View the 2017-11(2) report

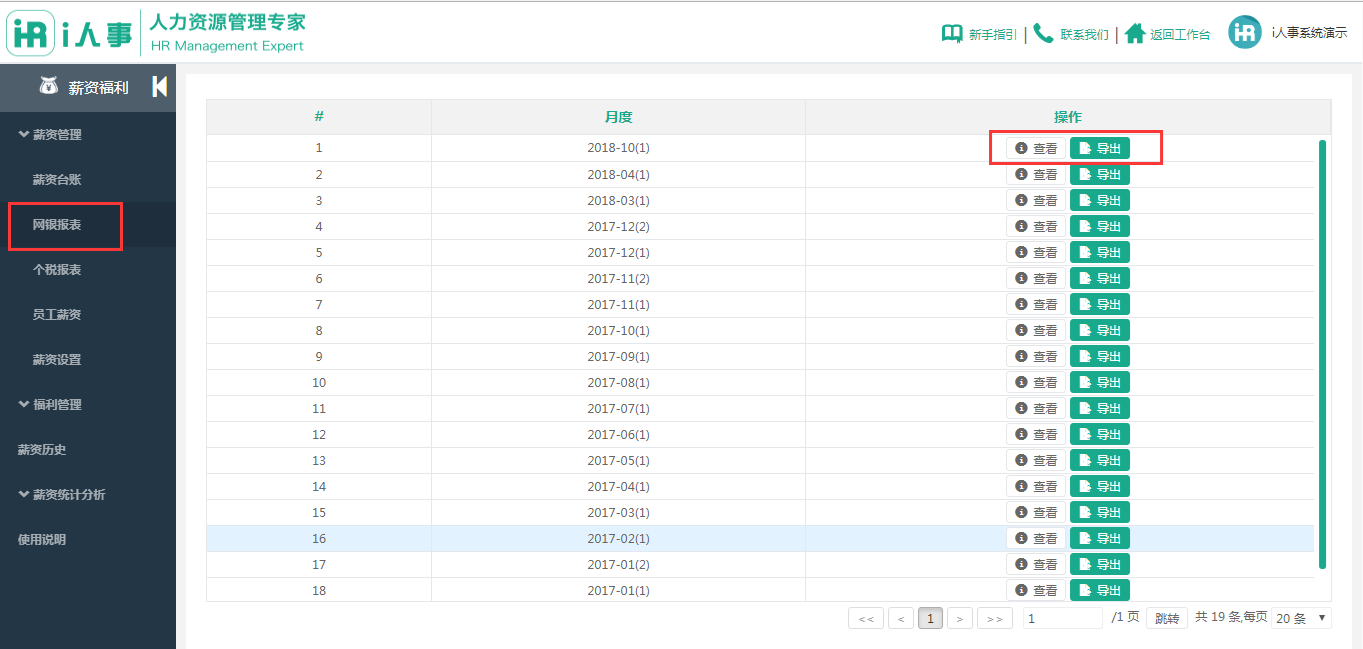(x=1036, y=278)
